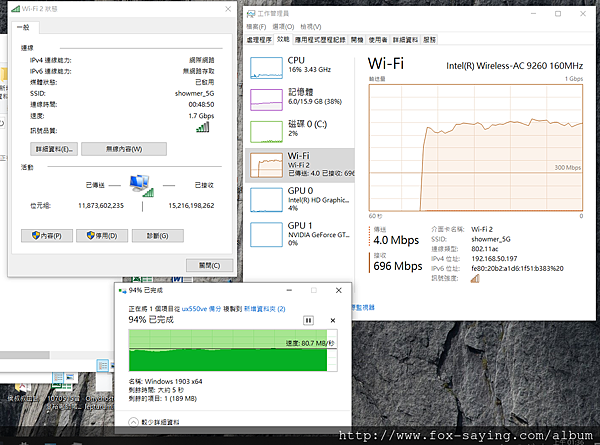The image size is (600, 445).
Task: Click the ux550ve source folder link
Action: 201,309
